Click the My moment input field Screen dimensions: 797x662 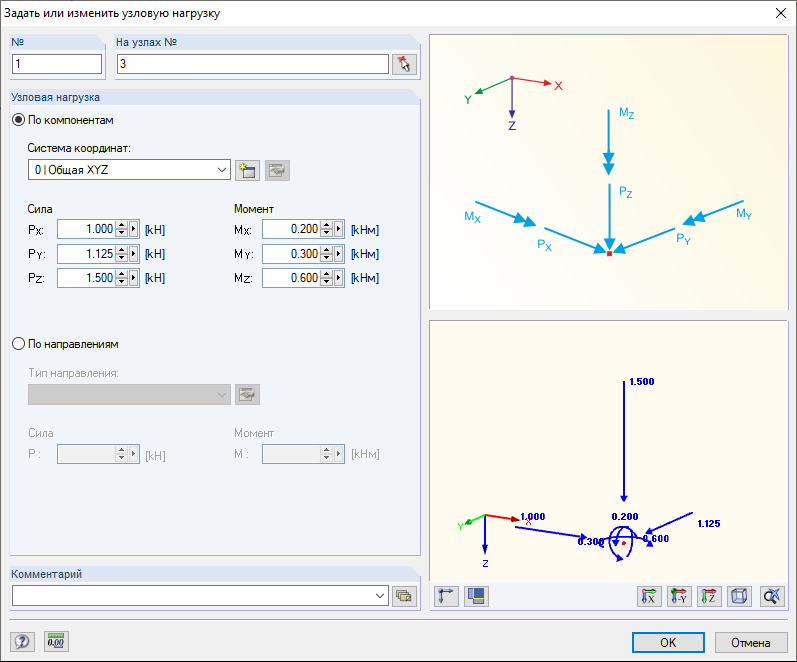point(291,254)
